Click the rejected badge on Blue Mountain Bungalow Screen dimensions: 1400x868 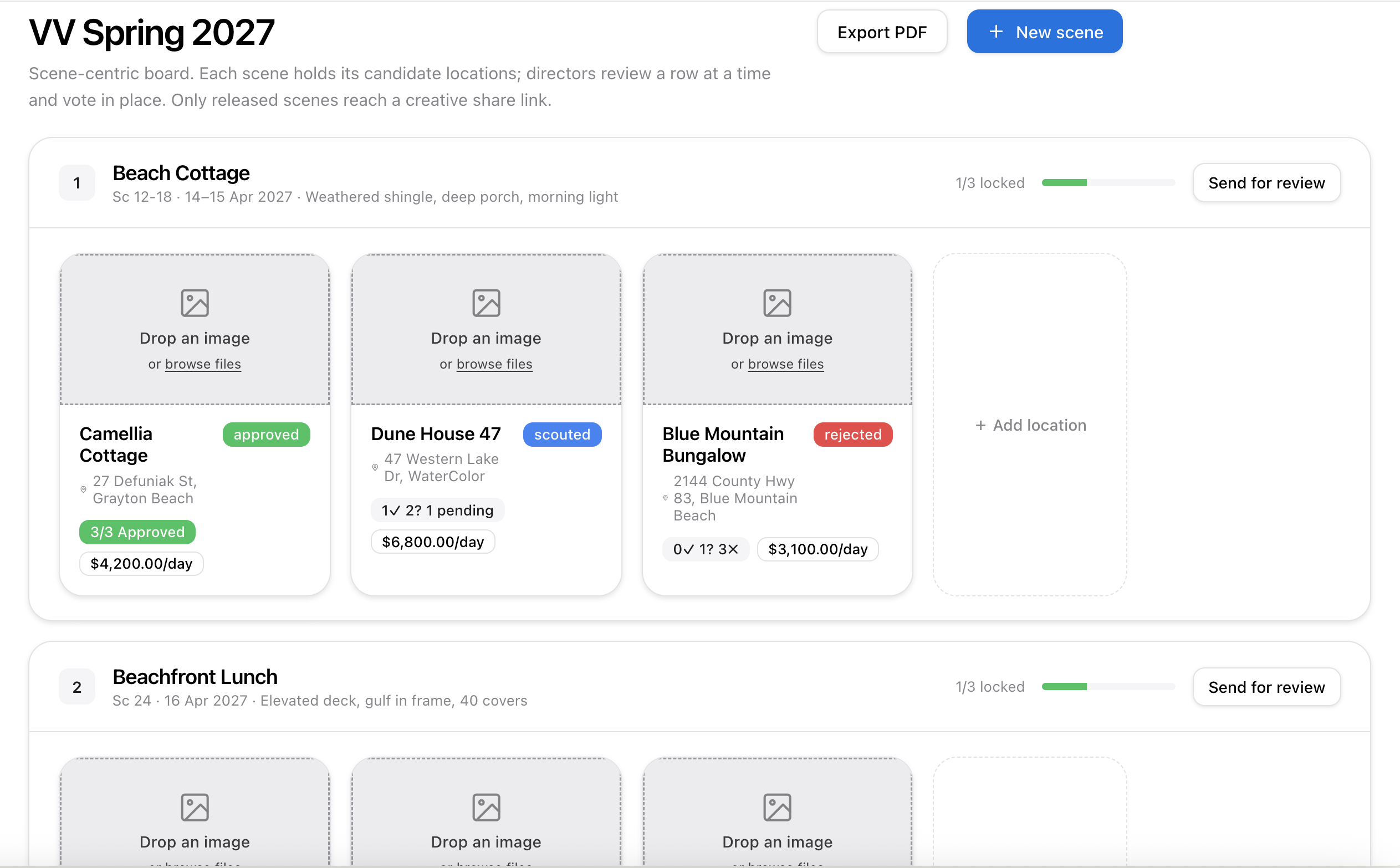pos(852,435)
